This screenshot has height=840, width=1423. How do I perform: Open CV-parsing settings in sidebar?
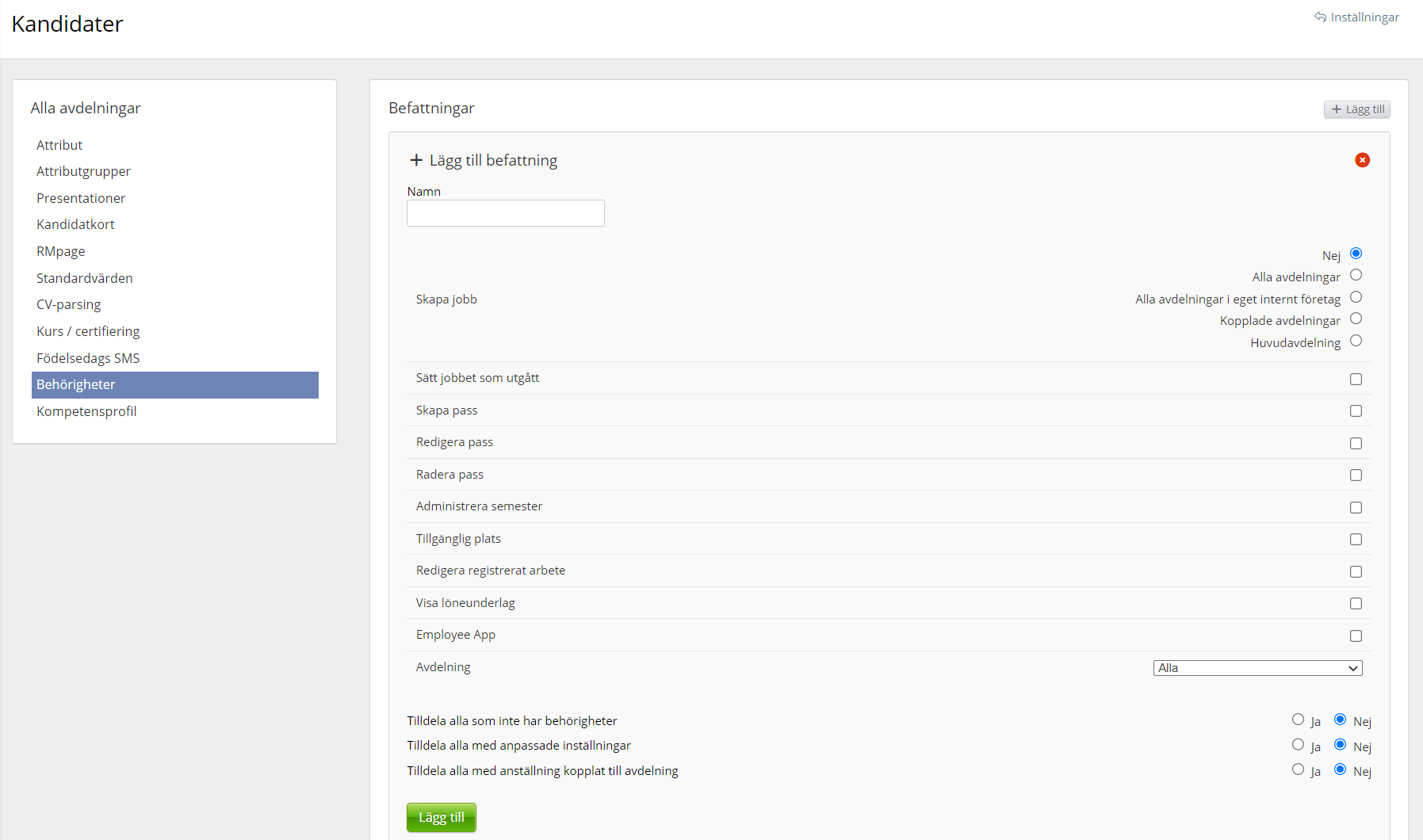pyautogui.click(x=69, y=304)
